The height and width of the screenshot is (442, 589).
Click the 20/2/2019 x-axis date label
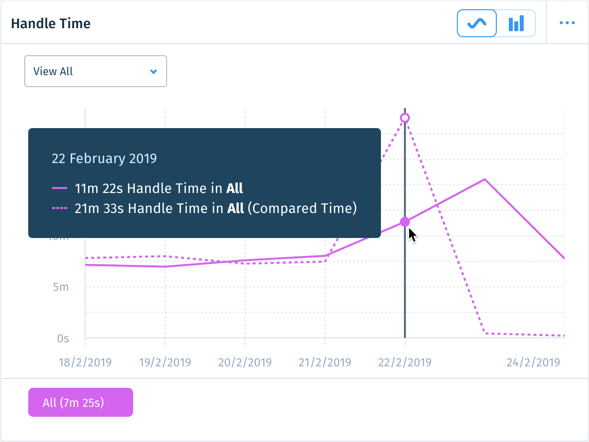[x=245, y=362]
